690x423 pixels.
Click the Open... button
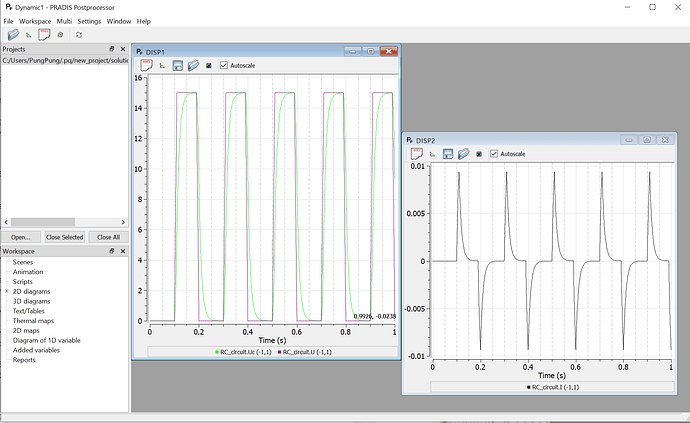coord(21,237)
